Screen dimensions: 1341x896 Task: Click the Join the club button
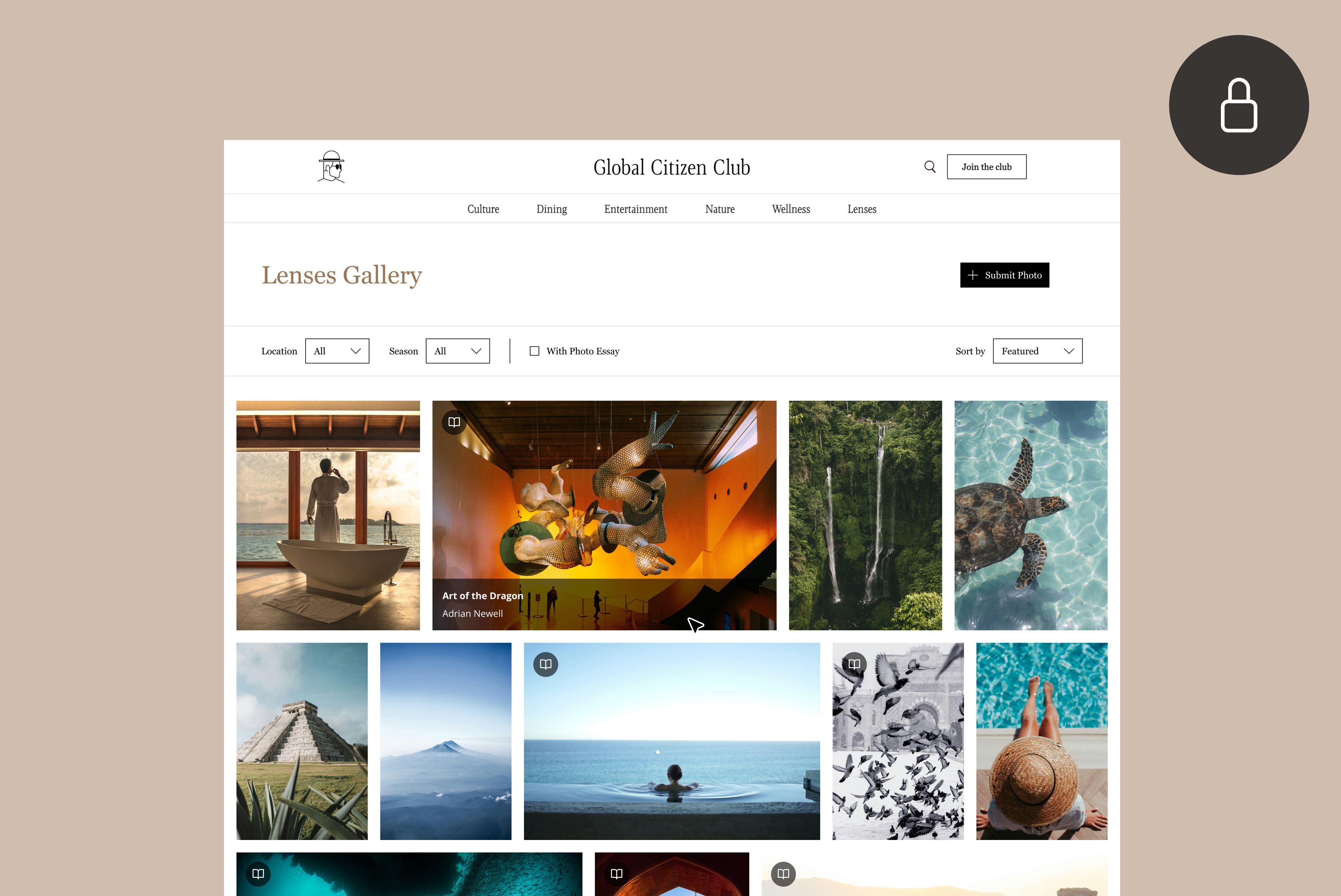pos(987,167)
